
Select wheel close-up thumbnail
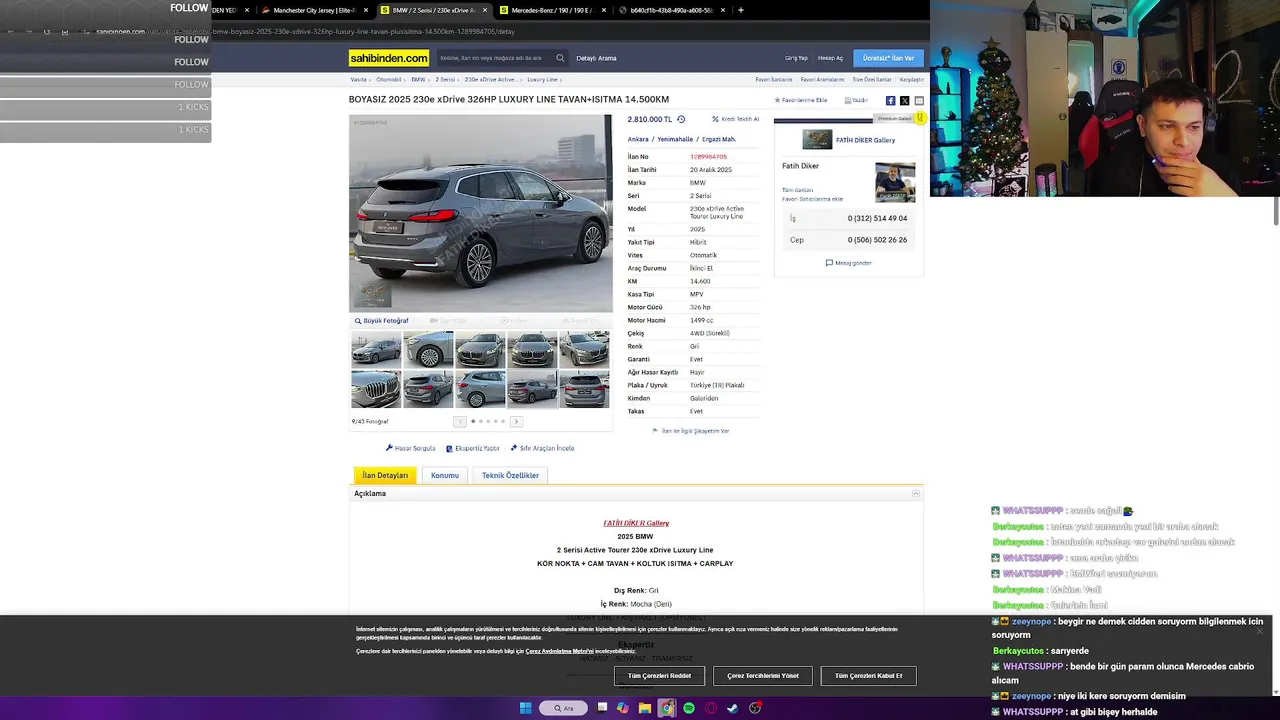click(428, 350)
